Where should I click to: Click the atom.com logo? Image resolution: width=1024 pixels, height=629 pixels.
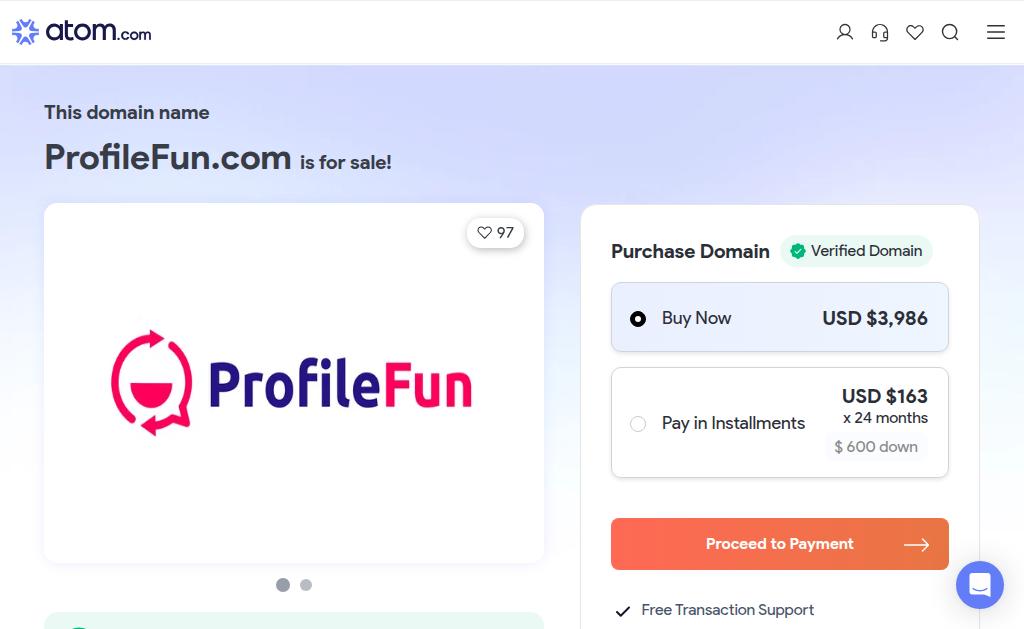tap(82, 31)
